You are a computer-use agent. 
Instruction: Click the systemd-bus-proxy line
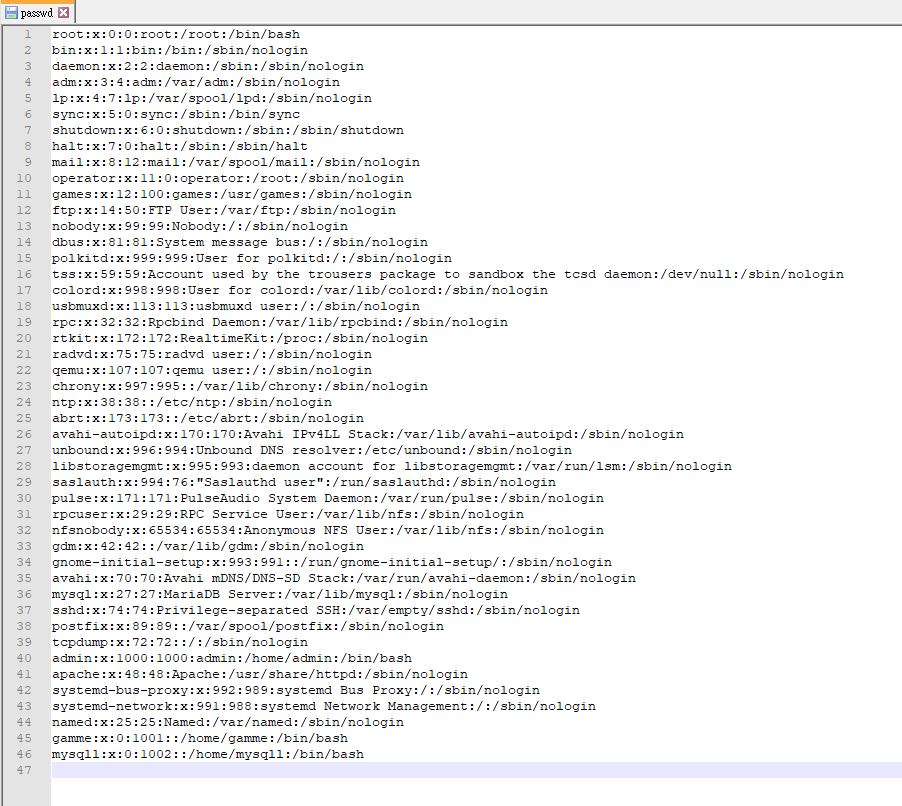click(296, 690)
